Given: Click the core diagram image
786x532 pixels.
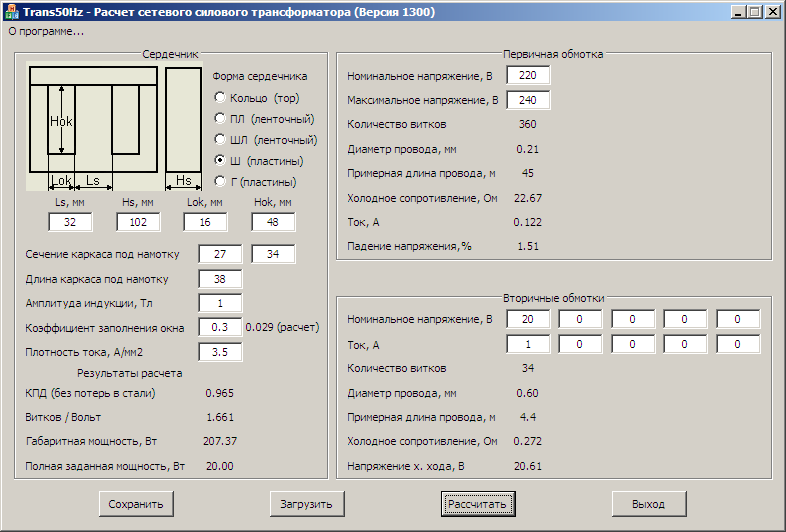Looking at the screenshot, I should point(115,126).
